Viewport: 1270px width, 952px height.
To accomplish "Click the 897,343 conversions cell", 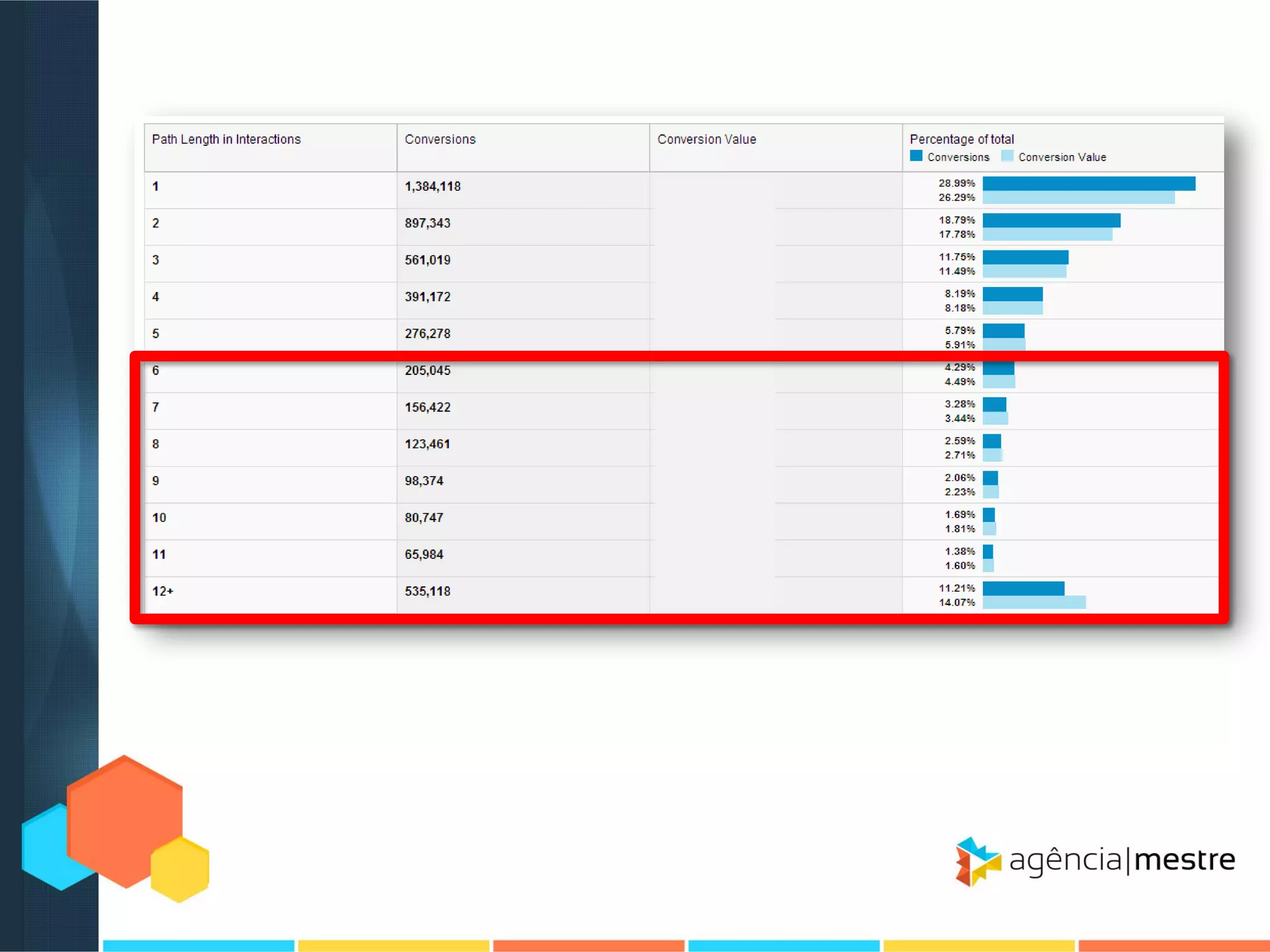I will pyautogui.click(x=428, y=223).
